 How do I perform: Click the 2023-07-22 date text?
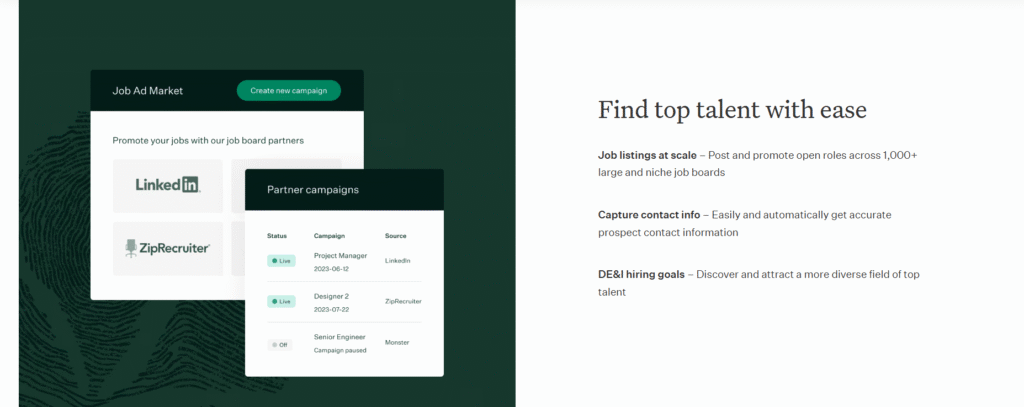coord(331,310)
